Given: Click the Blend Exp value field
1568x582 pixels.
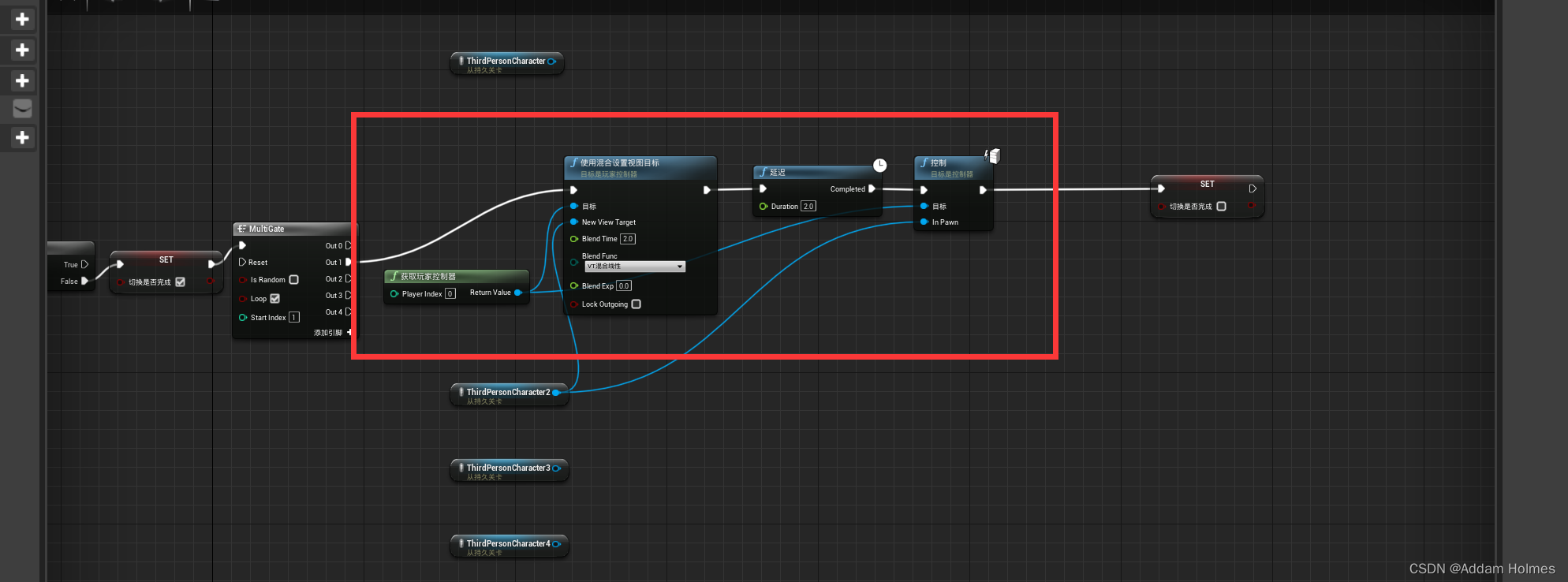Looking at the screenshot, I should point(623,285).
